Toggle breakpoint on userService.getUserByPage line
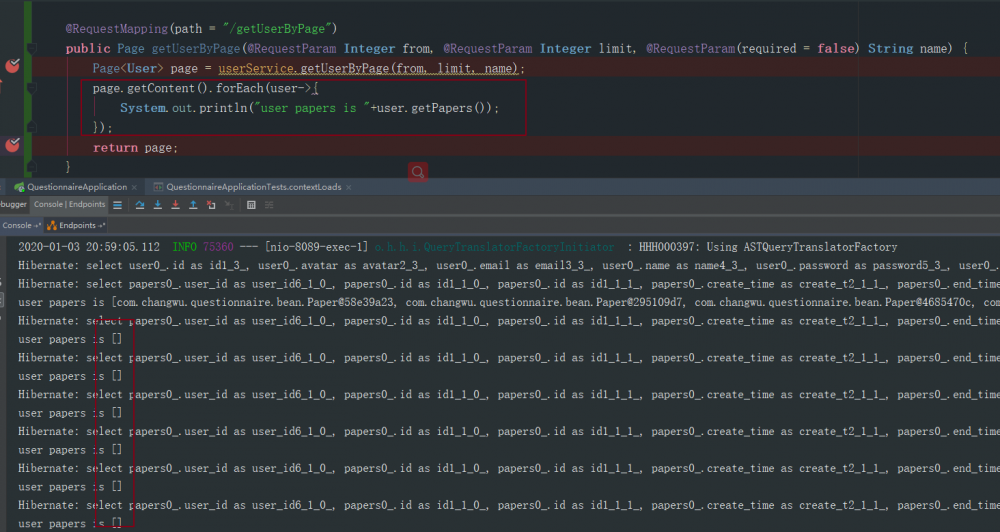The height and width of the screenshot is (532, 1000). [12, 67]
